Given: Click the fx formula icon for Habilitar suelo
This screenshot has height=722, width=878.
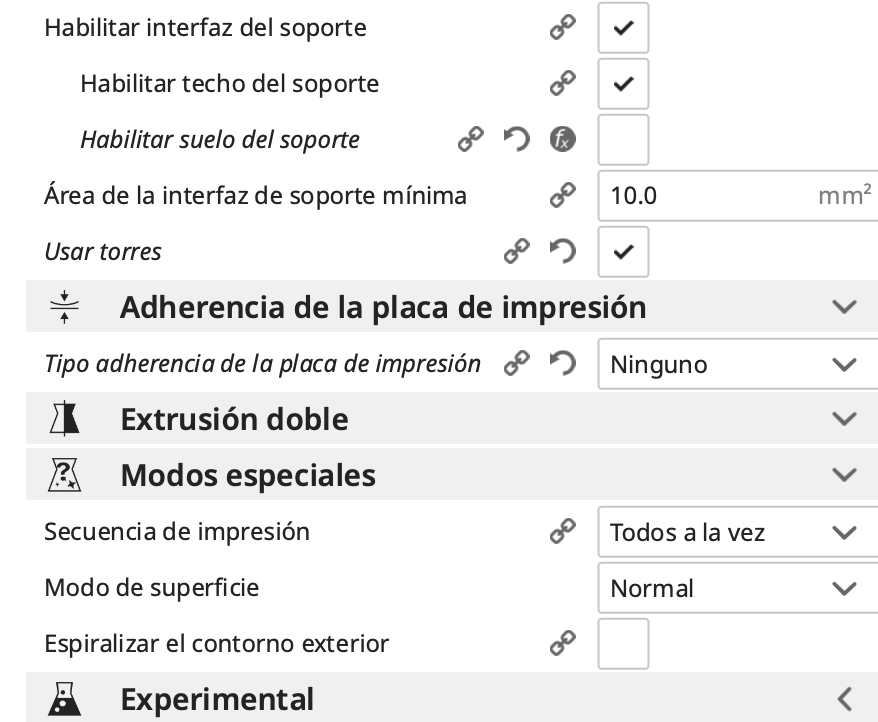Looking at the screenshot, I should [563, 140].
